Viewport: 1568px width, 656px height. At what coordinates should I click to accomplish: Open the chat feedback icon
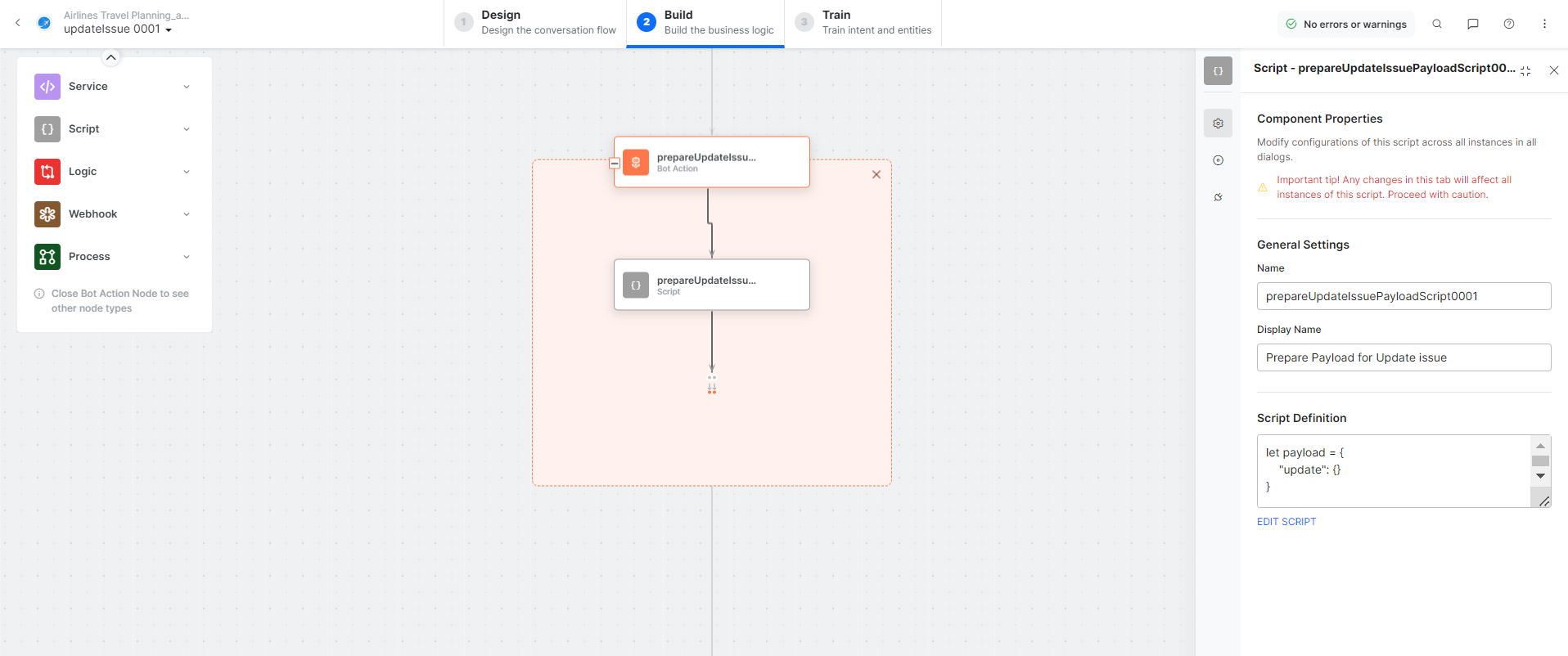tap(1472, 24)
